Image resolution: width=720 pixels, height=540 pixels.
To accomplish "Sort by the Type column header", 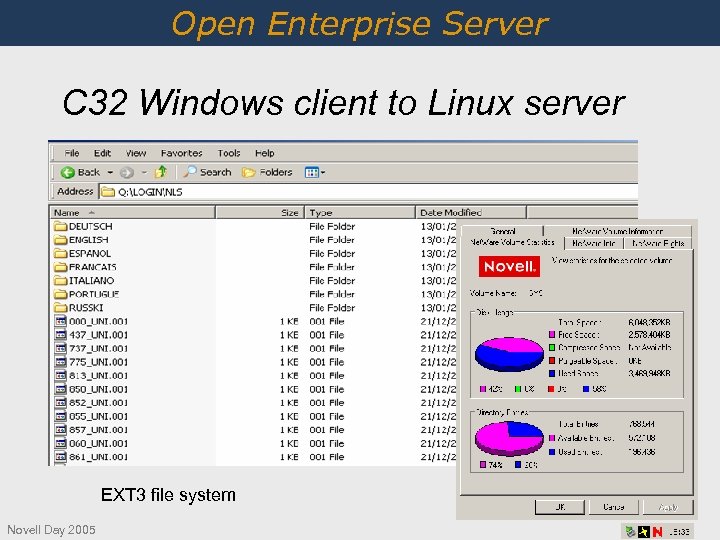I will [360, 213].
